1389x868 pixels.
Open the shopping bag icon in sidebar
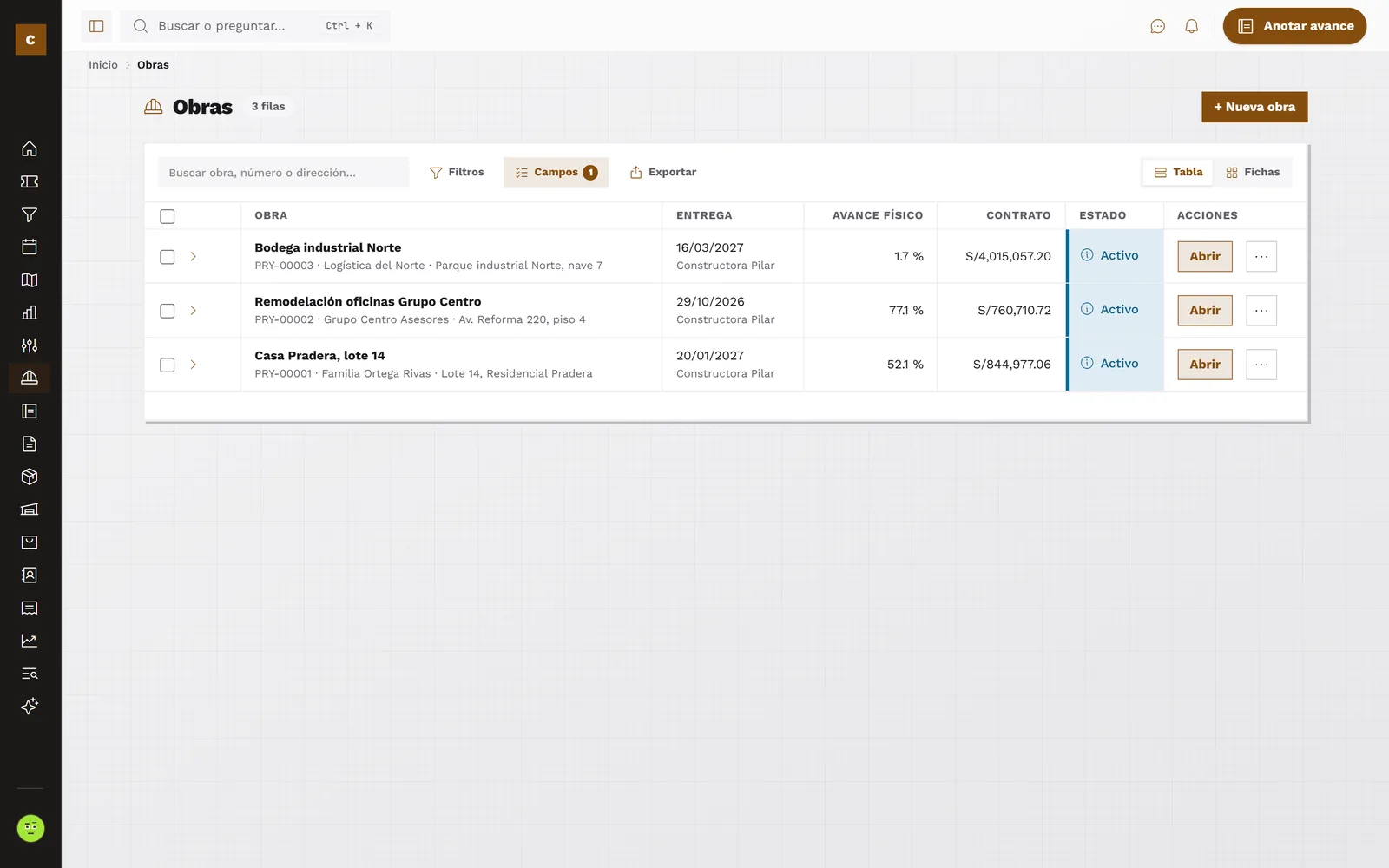point(30,542)
